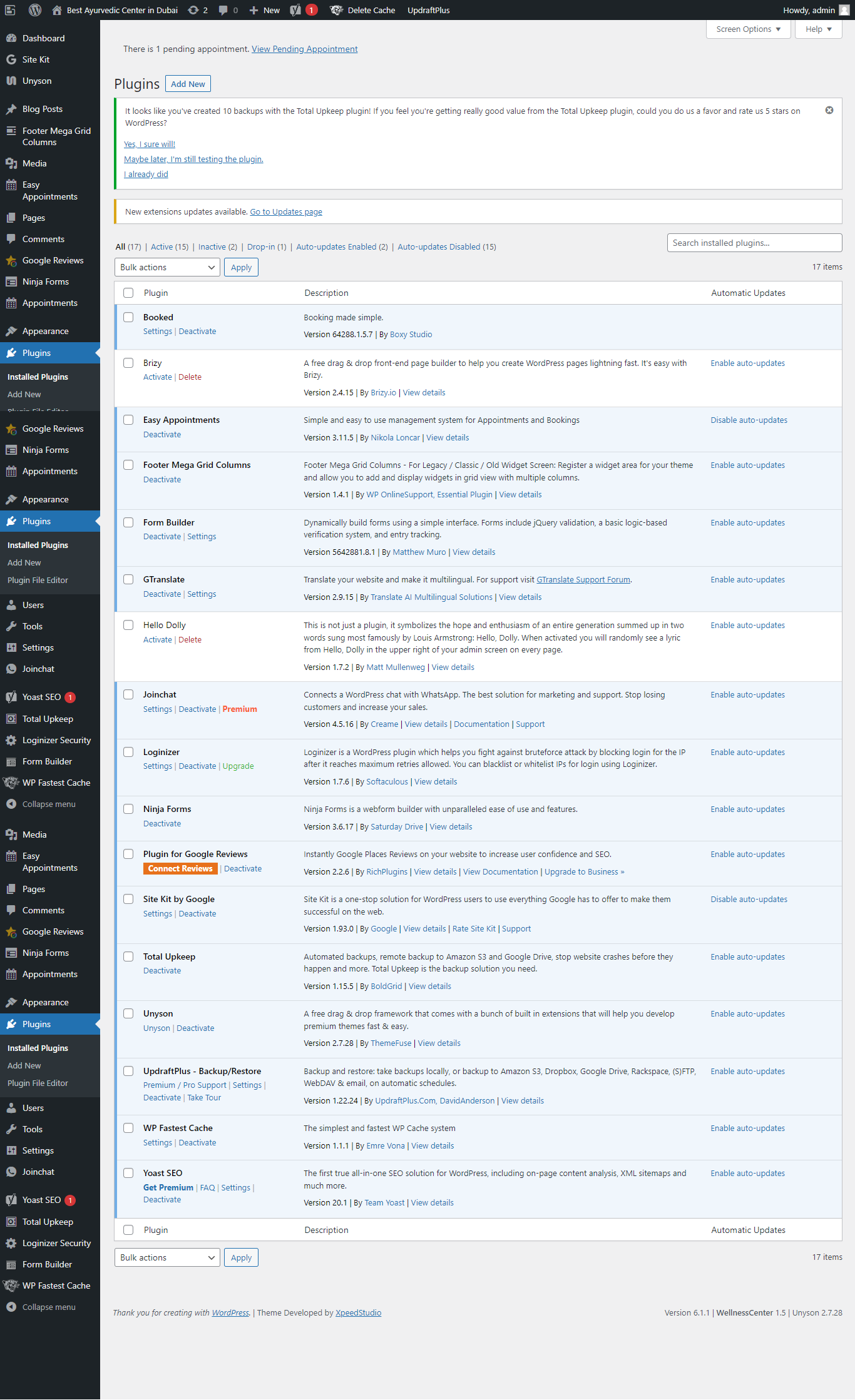
Task: Open the XpeedStudio footer link
Action: click(358, 1313)
